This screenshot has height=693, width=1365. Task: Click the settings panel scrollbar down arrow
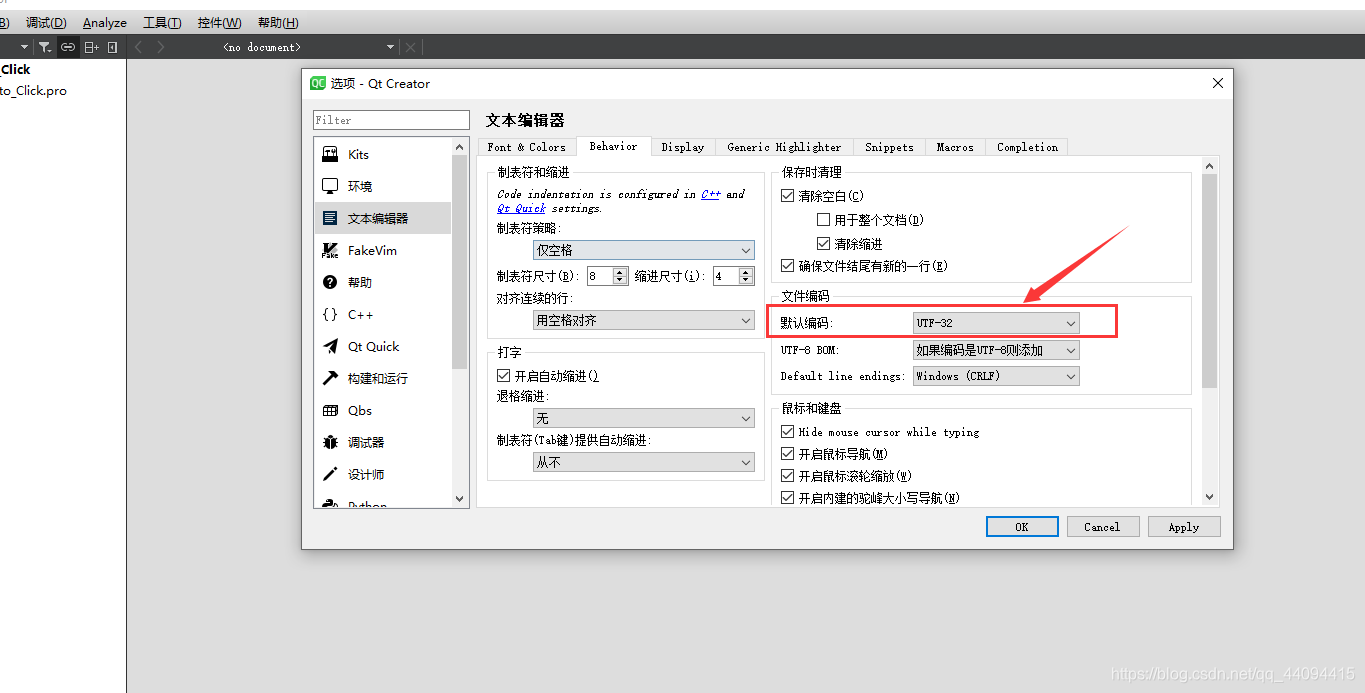click(1210, 496)
